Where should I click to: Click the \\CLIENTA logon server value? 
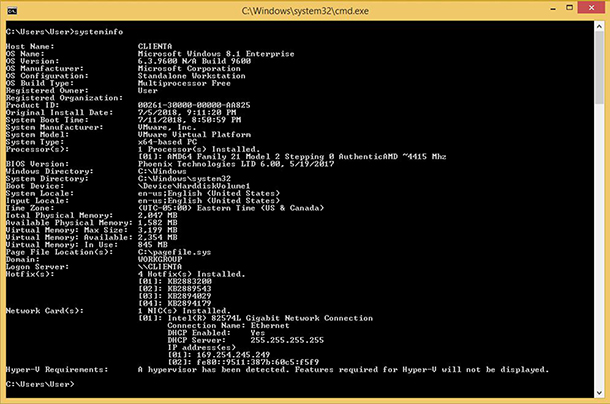[160, 267]
